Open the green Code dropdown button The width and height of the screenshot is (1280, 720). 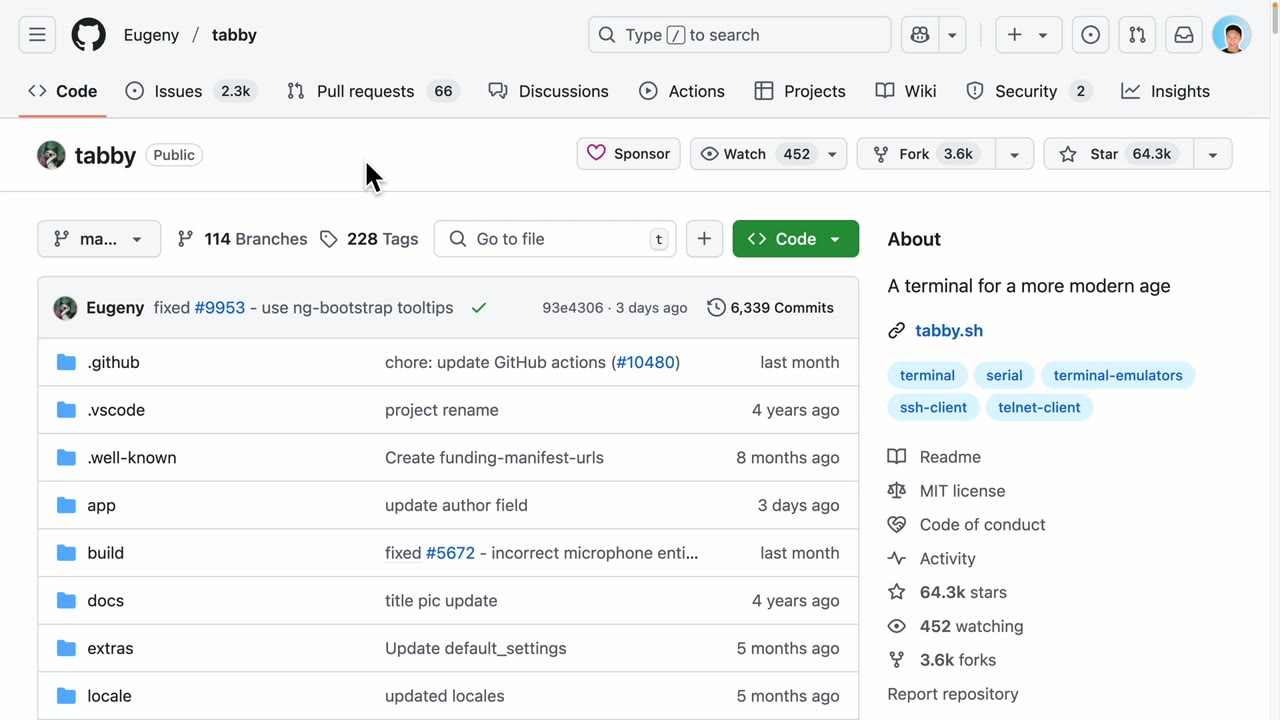click(x=796, y=239)
